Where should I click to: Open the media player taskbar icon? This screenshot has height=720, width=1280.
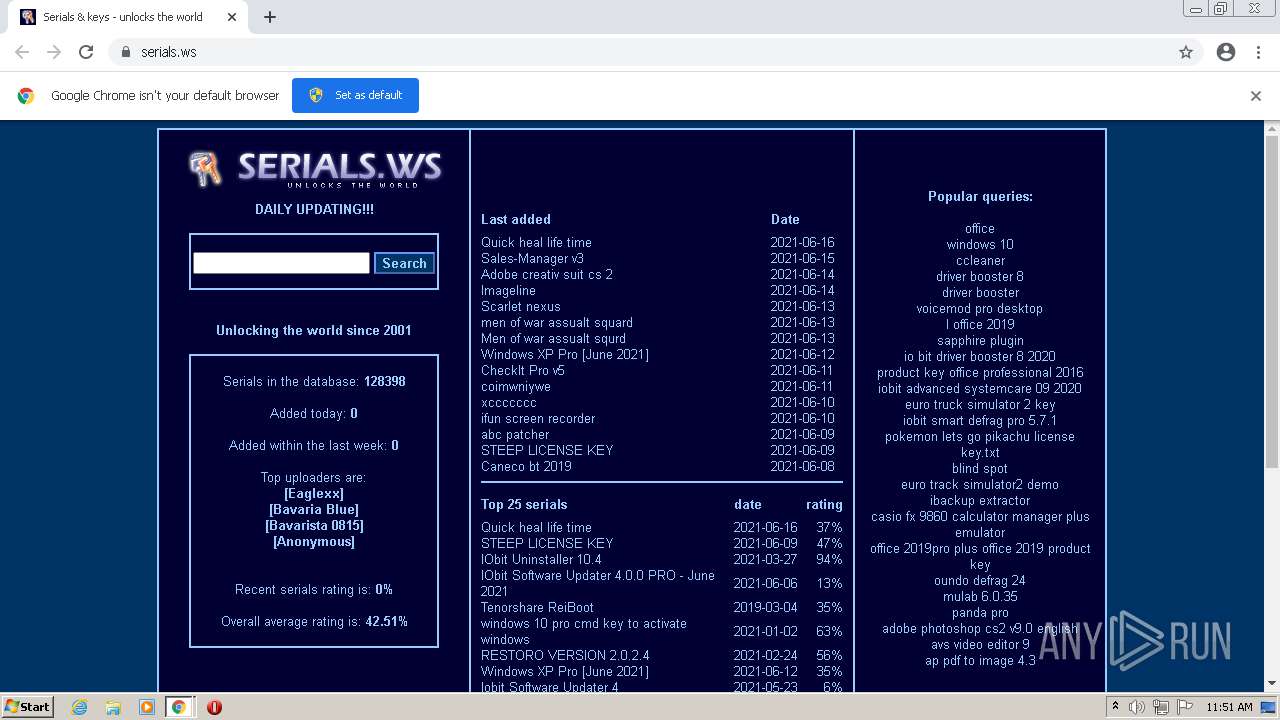click(x=146, y=707)
